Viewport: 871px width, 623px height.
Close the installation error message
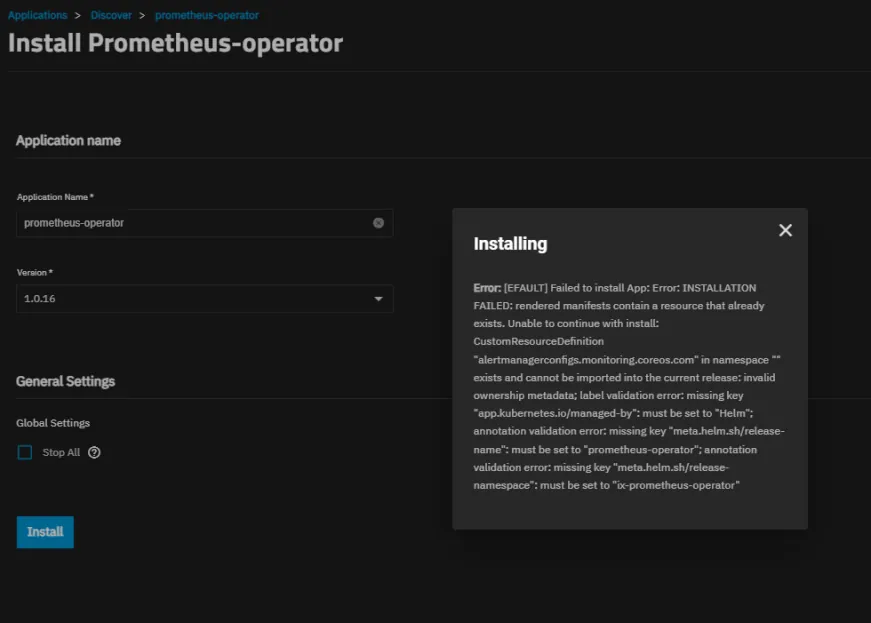pos(785,230)
